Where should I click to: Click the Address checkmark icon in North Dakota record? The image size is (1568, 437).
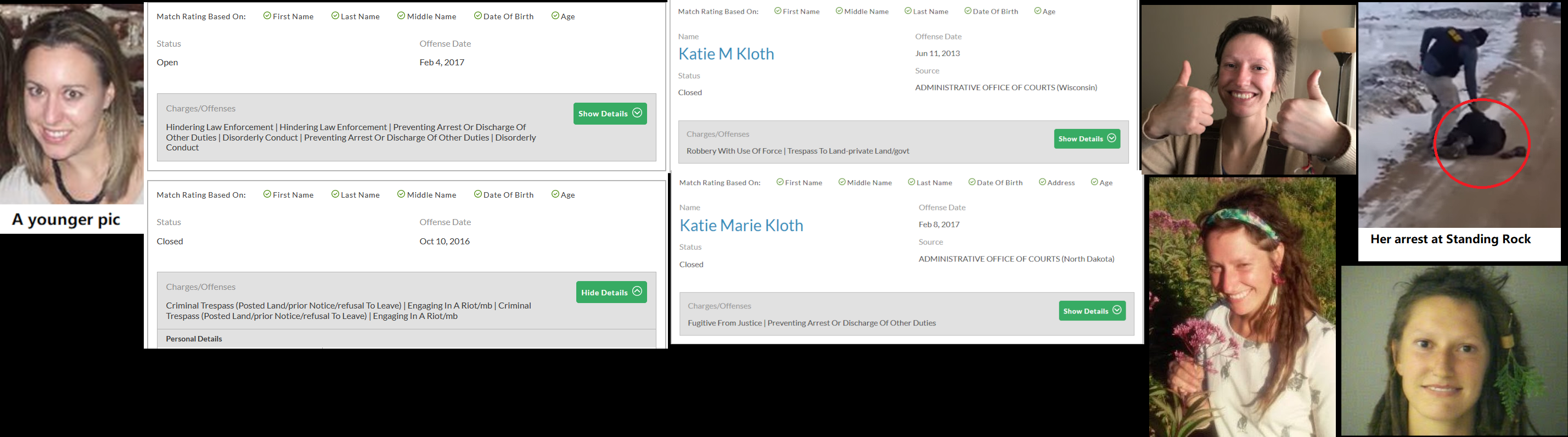point(1042,182)
